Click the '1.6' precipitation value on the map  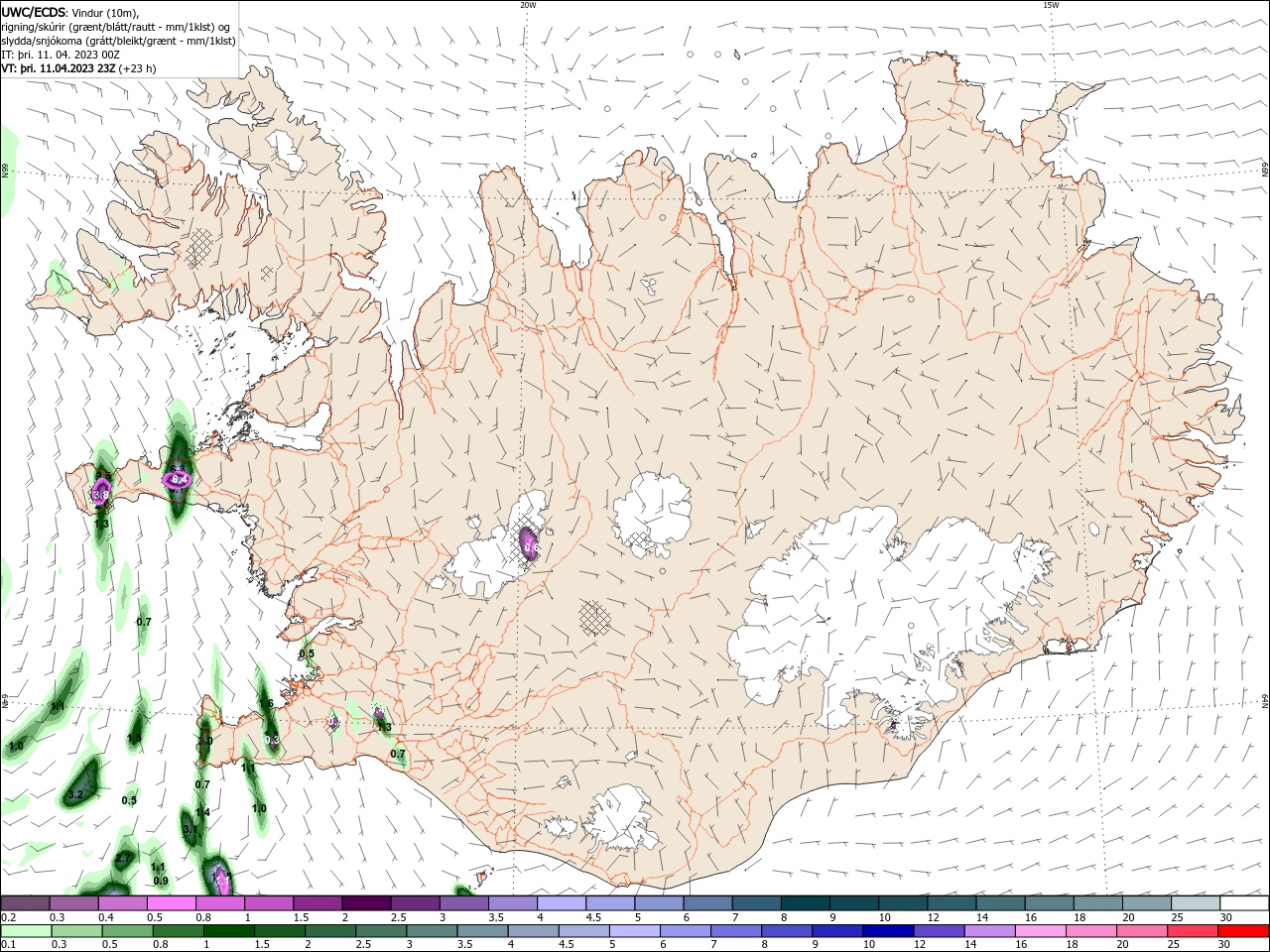click(x=266, y=703)
